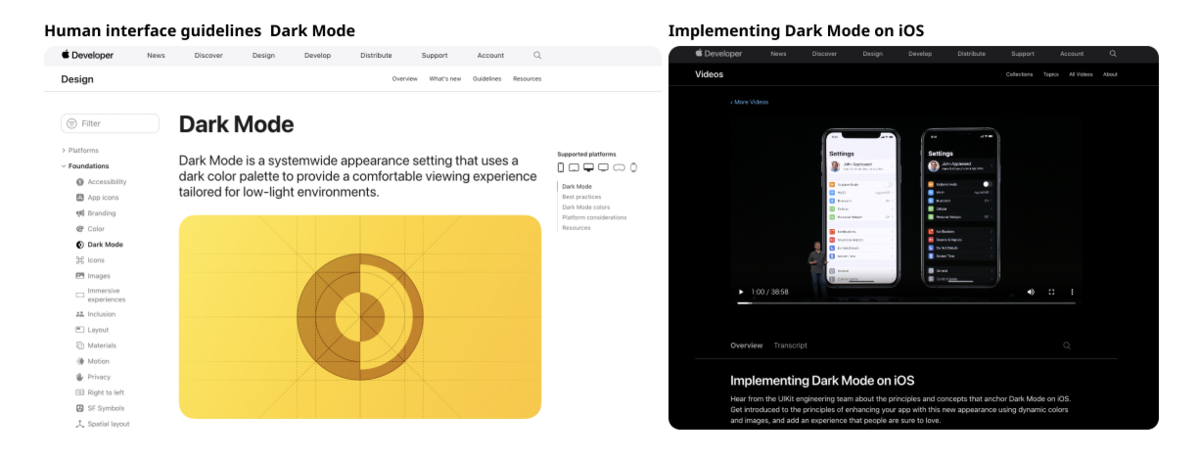Screen dimensions: 1200x459
Task: Go to Guidelines on Design subnav
Action: [487, 78]
